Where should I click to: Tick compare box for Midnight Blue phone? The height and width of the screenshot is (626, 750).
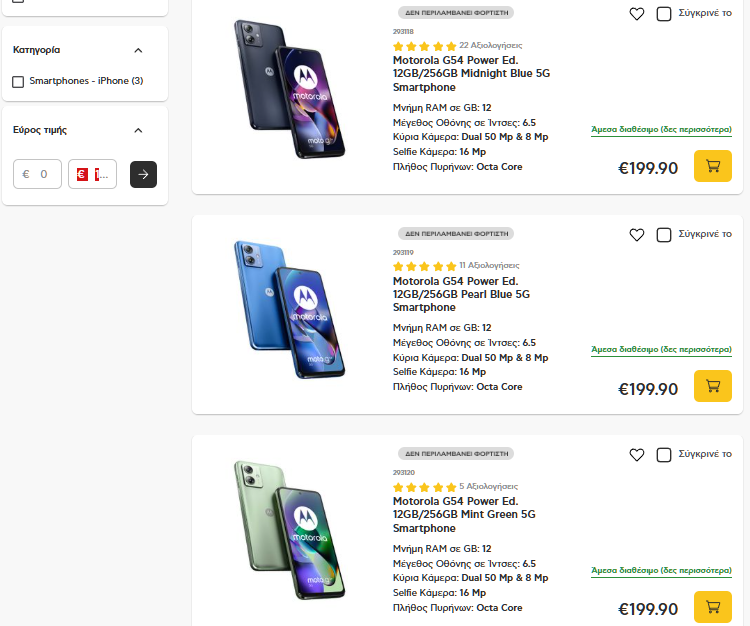pos(664,14)
